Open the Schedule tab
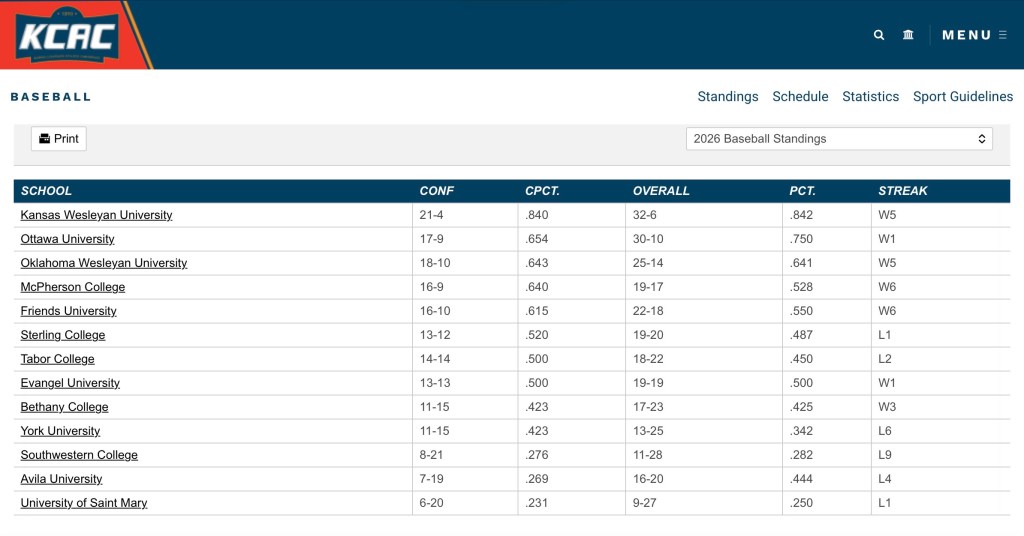 (800, 97)
